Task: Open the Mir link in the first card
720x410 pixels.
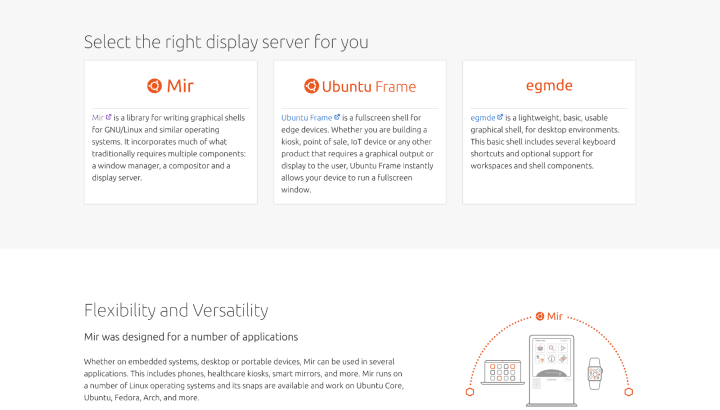Action: (97, 118)
